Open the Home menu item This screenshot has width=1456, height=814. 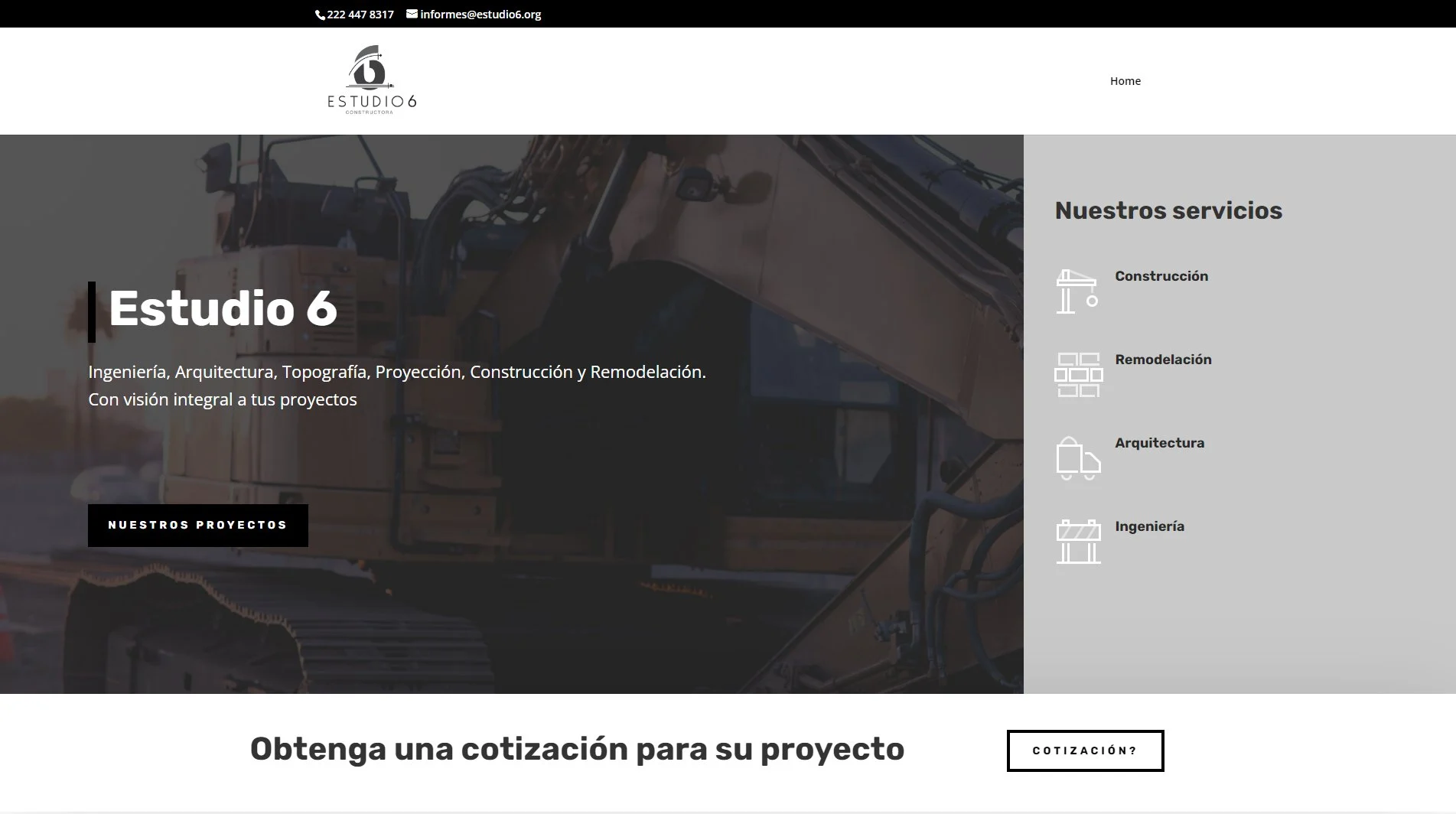[1125, 81]
